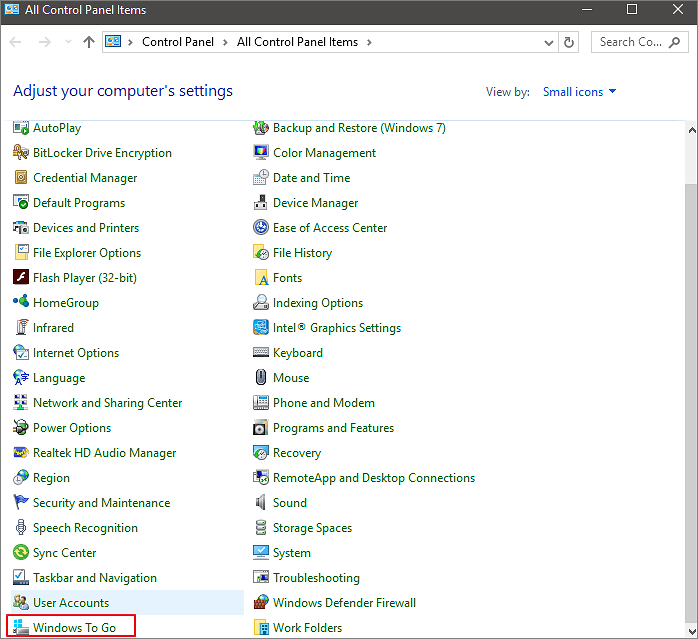The image size is (698, 639).
Task: Click the Programs and Features link
Action: coord(333,428)
